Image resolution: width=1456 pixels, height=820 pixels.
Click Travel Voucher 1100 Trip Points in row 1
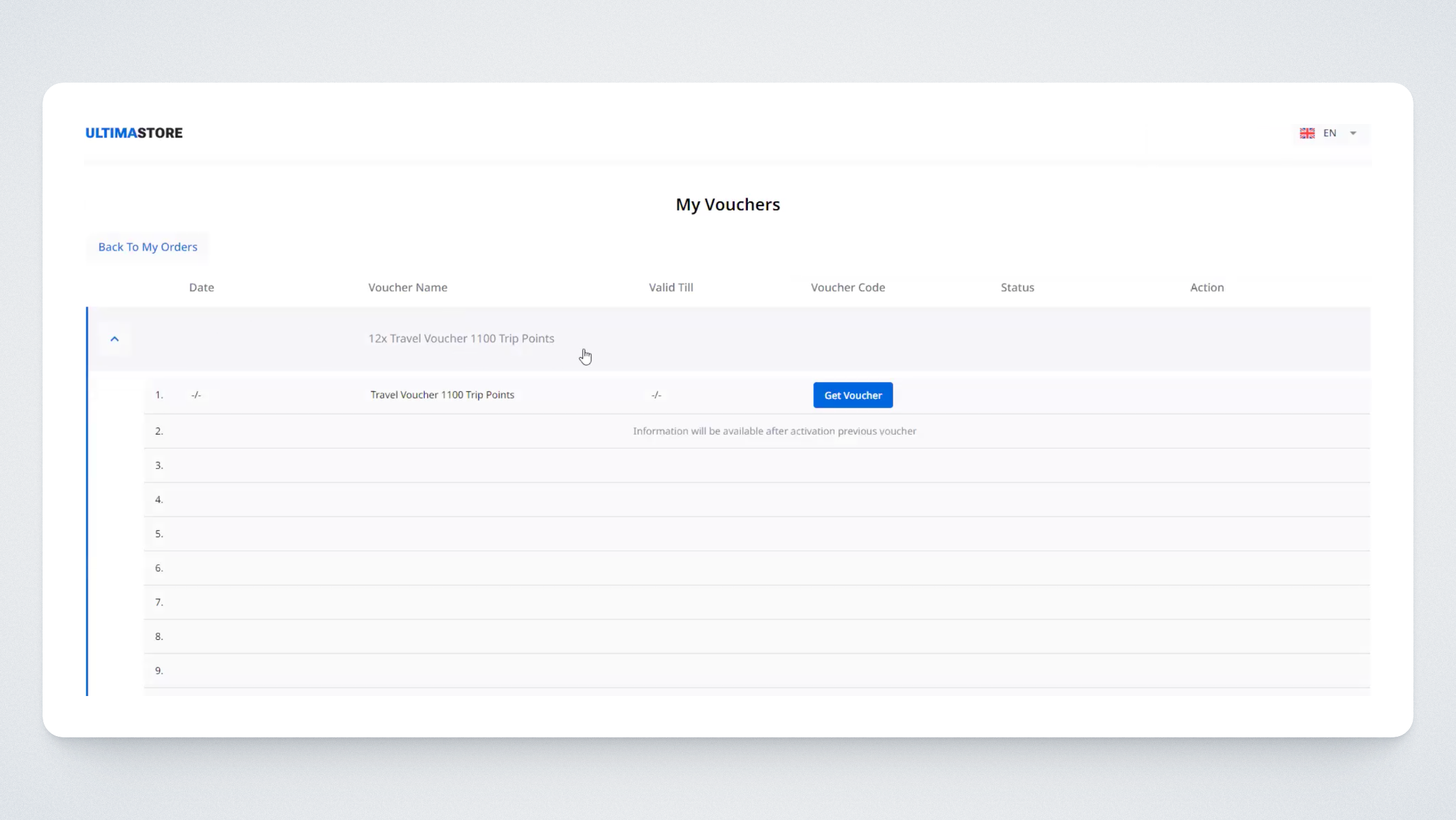(x=442, y=395)
